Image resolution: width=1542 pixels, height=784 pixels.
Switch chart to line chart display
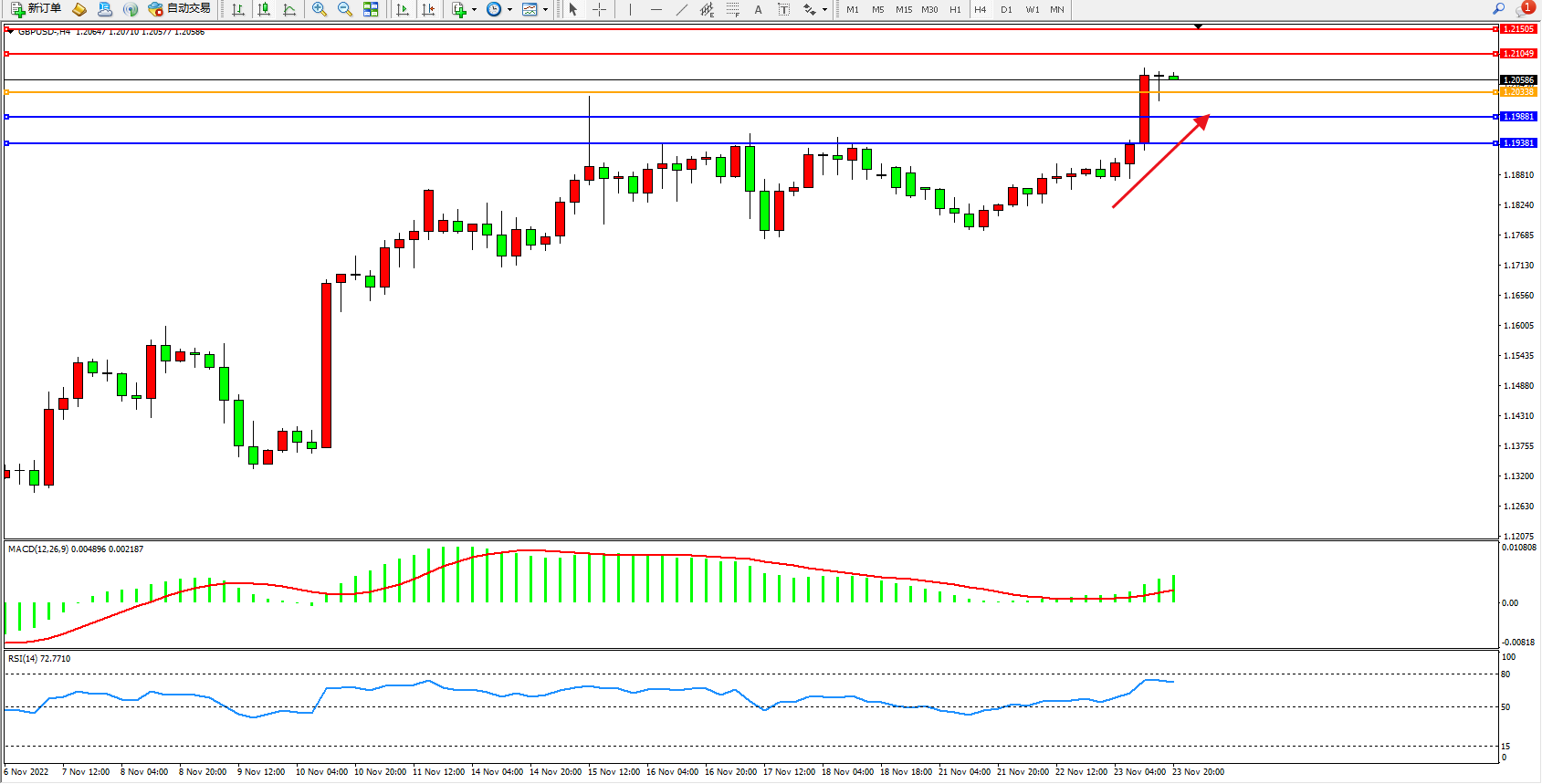click(289, 9)
